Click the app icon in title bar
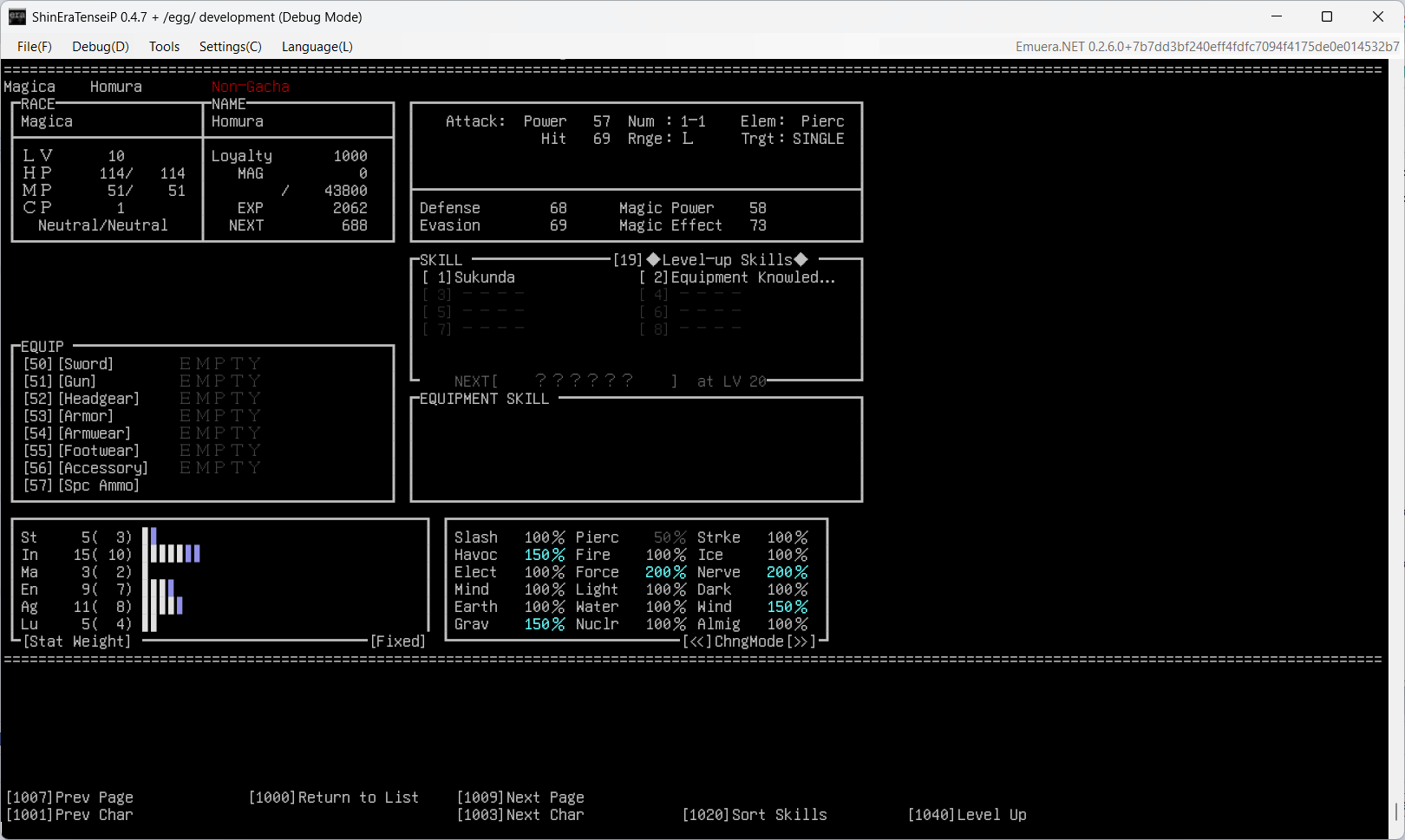 click(x=17, y=16)
